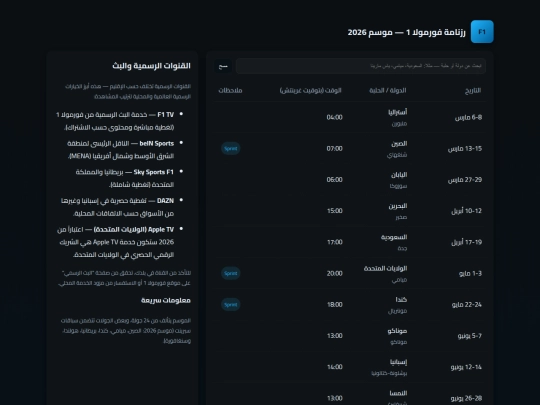540x405 pixels.
Task: Select the 27-29 مارس date cell
Action: (465, 180)
